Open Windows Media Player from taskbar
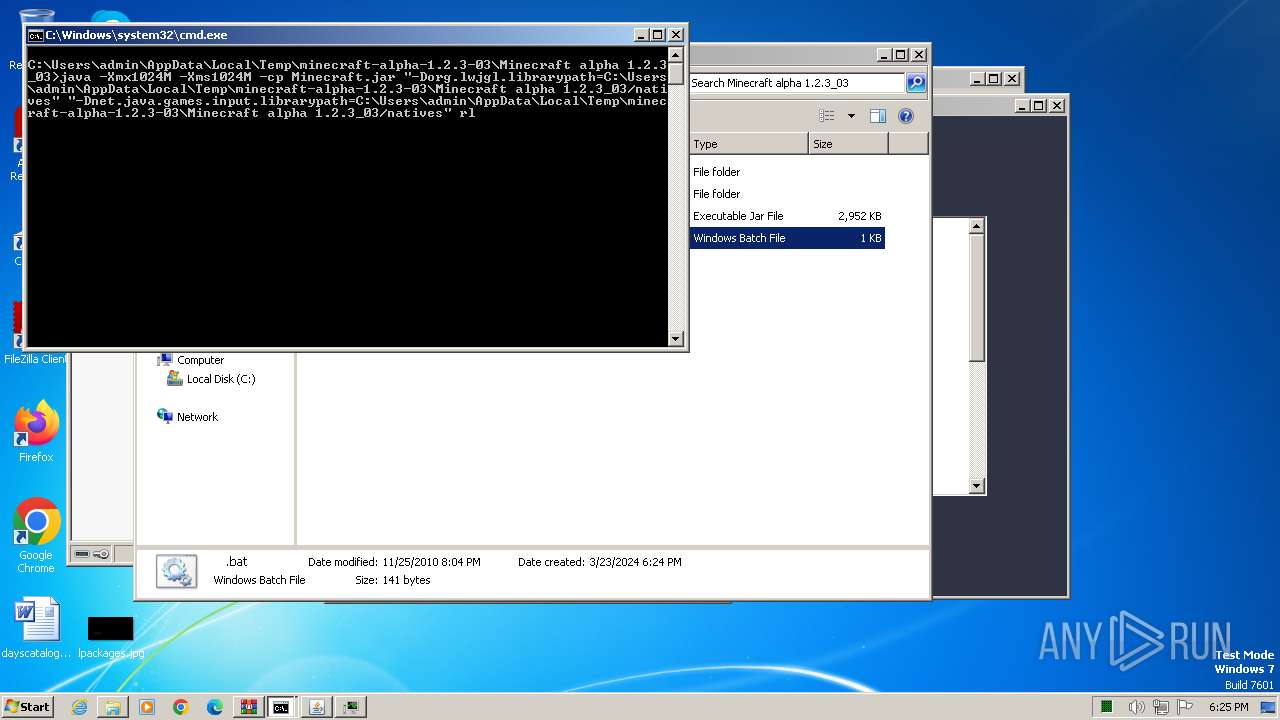The image size is (1280, 720). (147, 707)
